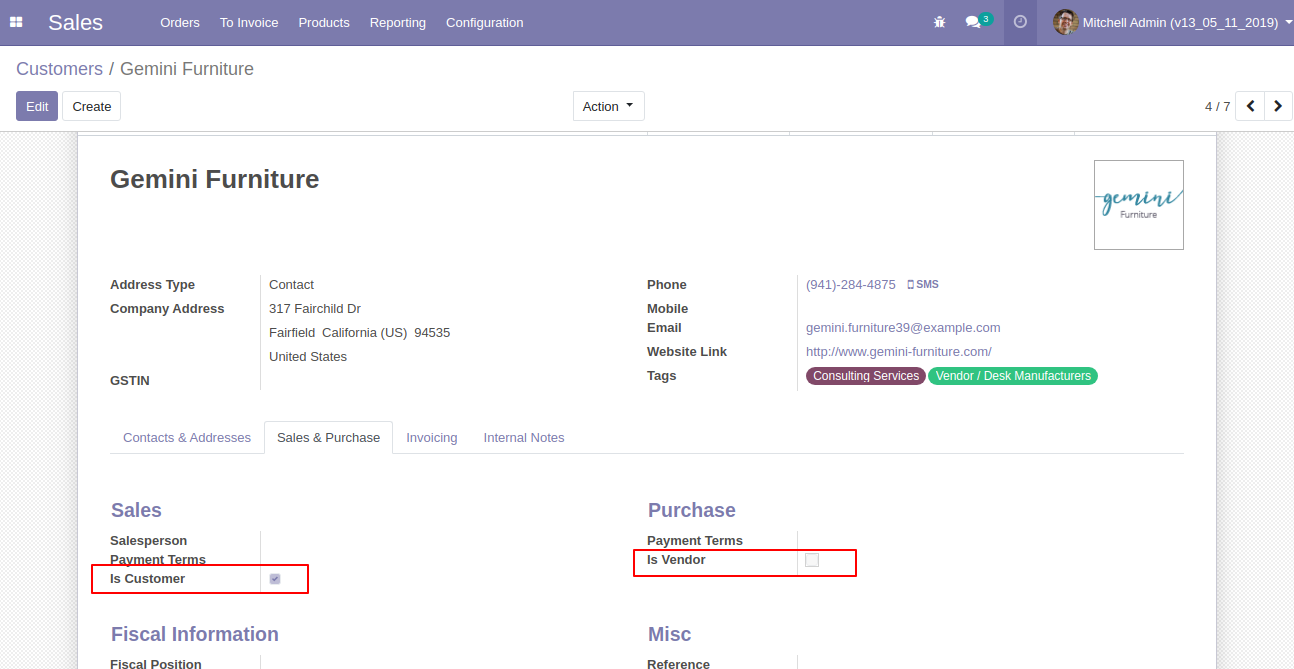
Task: Click the Fiscal Information section heading
Action: coord(195,634)
